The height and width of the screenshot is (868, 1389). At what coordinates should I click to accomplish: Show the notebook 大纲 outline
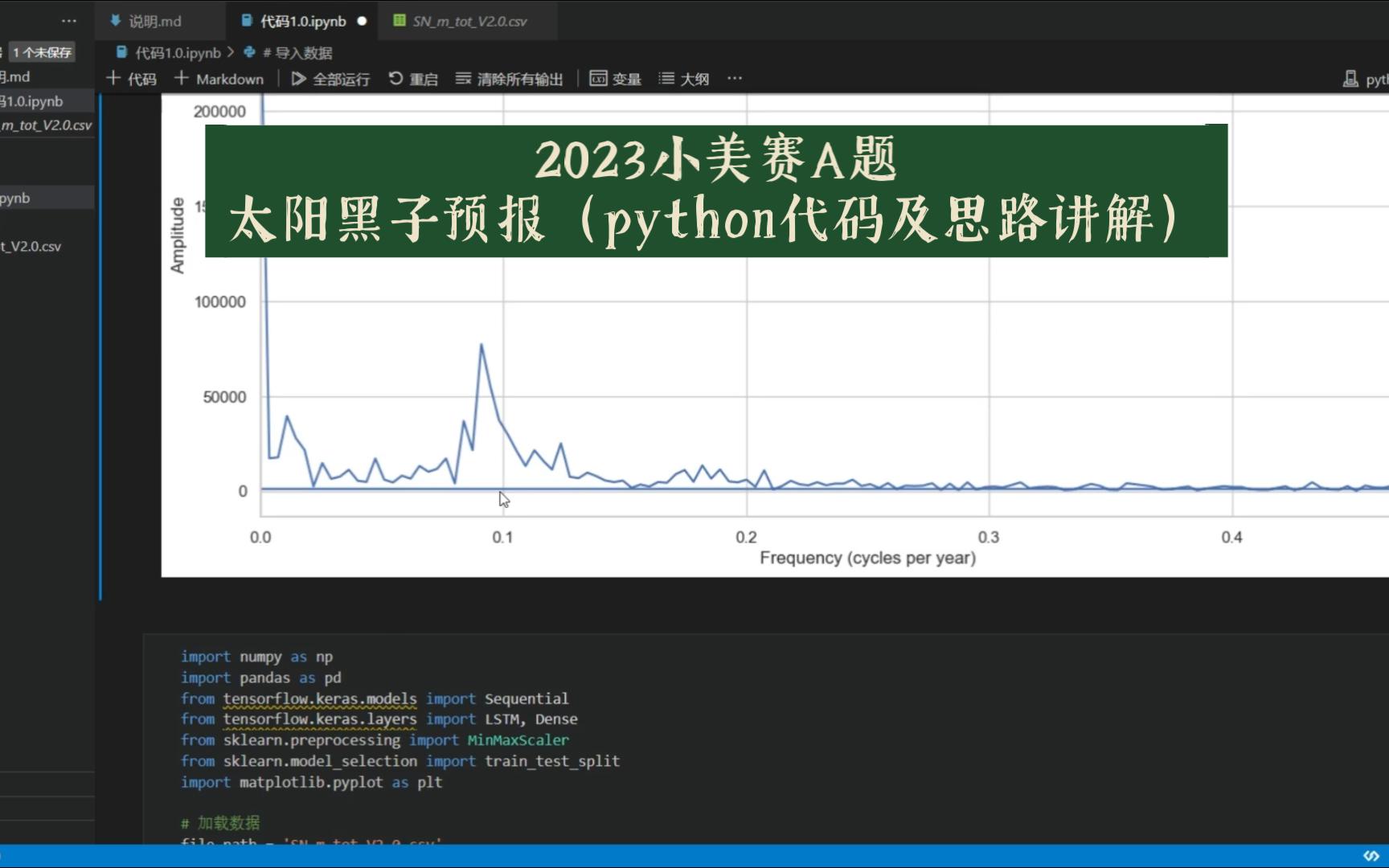tap(683, 79)
